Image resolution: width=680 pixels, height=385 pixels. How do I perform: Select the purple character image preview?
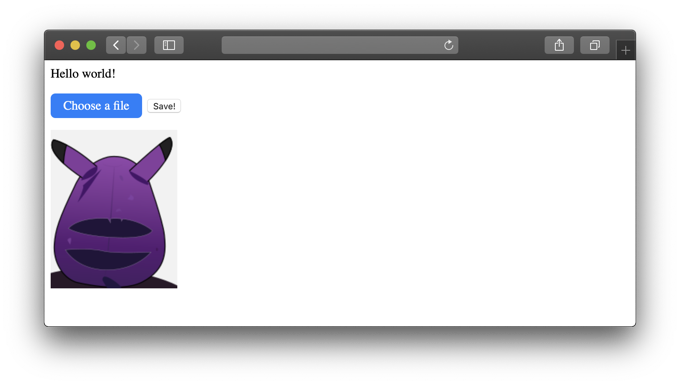[114, 209]
